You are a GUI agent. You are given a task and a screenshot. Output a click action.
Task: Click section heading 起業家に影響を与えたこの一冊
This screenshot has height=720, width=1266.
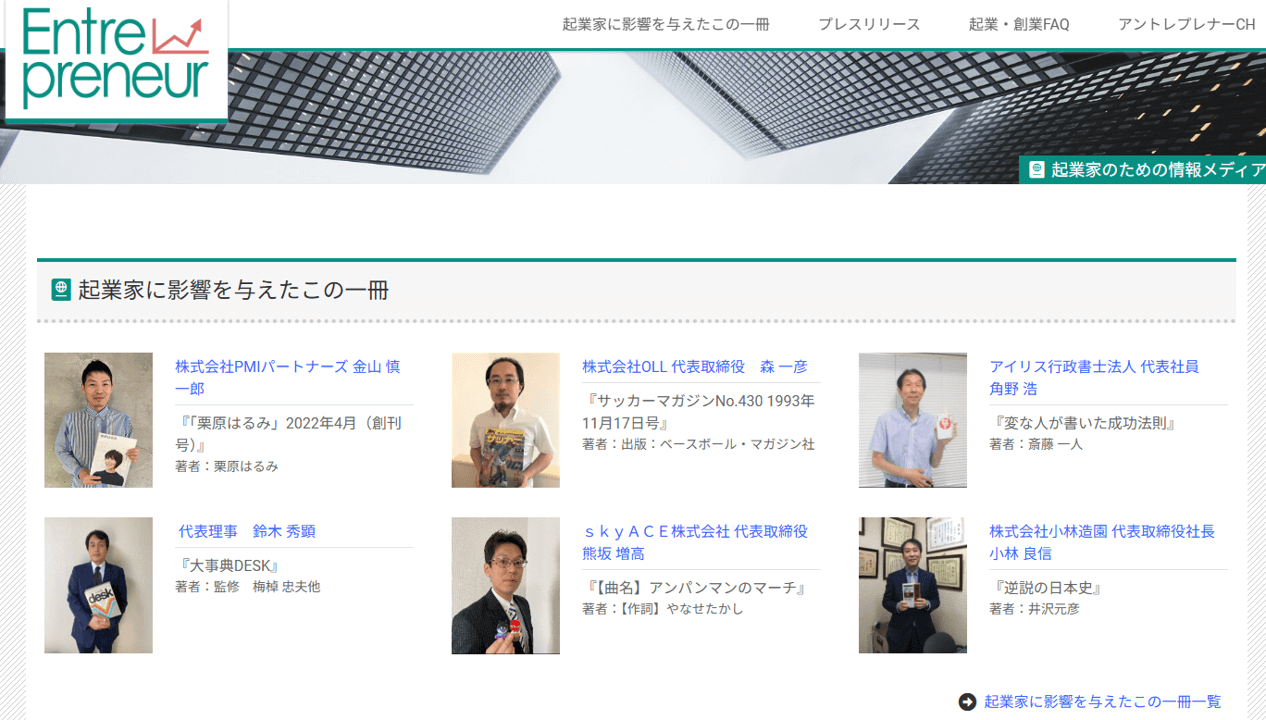coord(234,290)
